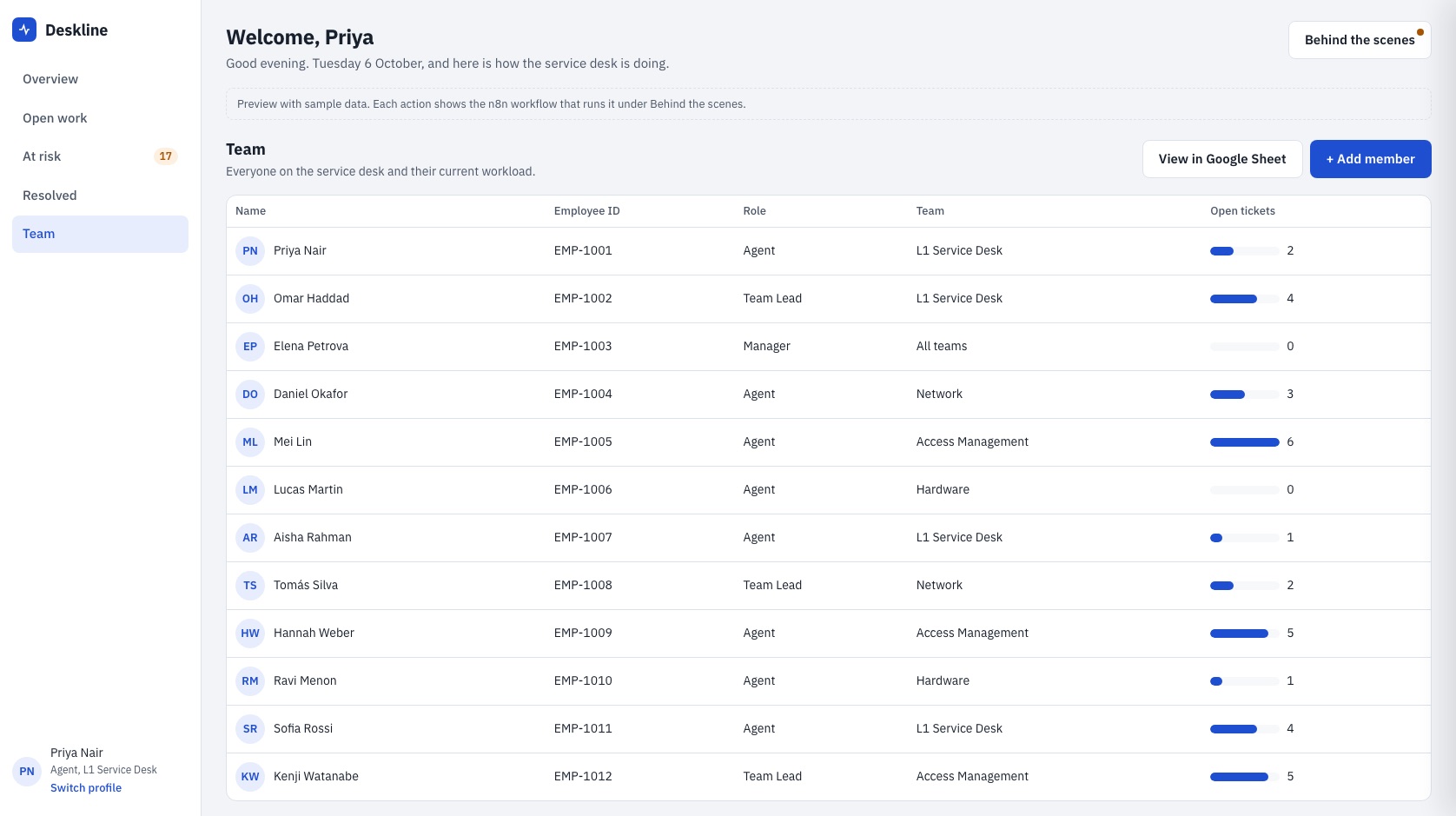Image resolution: width=1456 pixels, height=816 pixels.
Task: Click the Deskline logo icon
Action: pos(24,30)
